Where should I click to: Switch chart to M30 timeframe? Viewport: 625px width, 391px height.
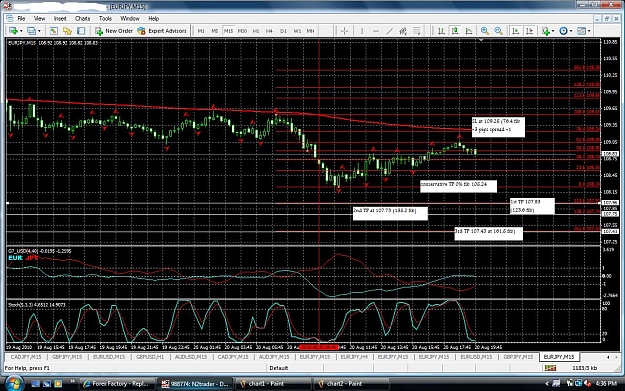pyautogui.click(x=242, y=31)
